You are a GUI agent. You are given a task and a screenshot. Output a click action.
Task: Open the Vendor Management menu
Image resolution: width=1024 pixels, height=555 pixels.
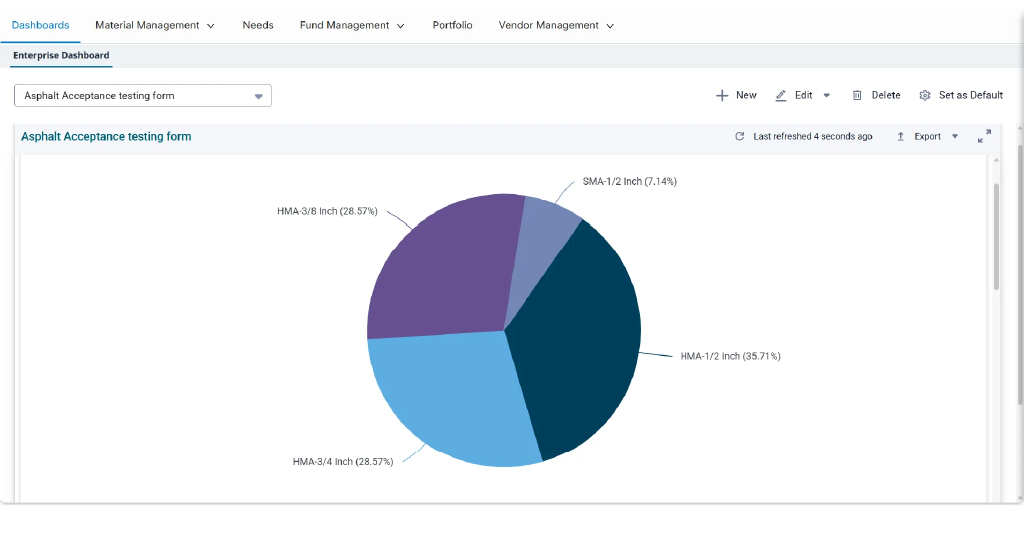point(556,25)
